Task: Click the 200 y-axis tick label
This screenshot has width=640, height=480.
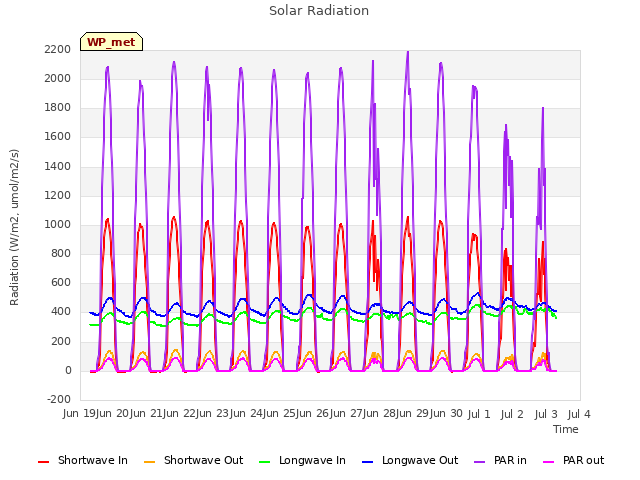Action: (61, 342)
